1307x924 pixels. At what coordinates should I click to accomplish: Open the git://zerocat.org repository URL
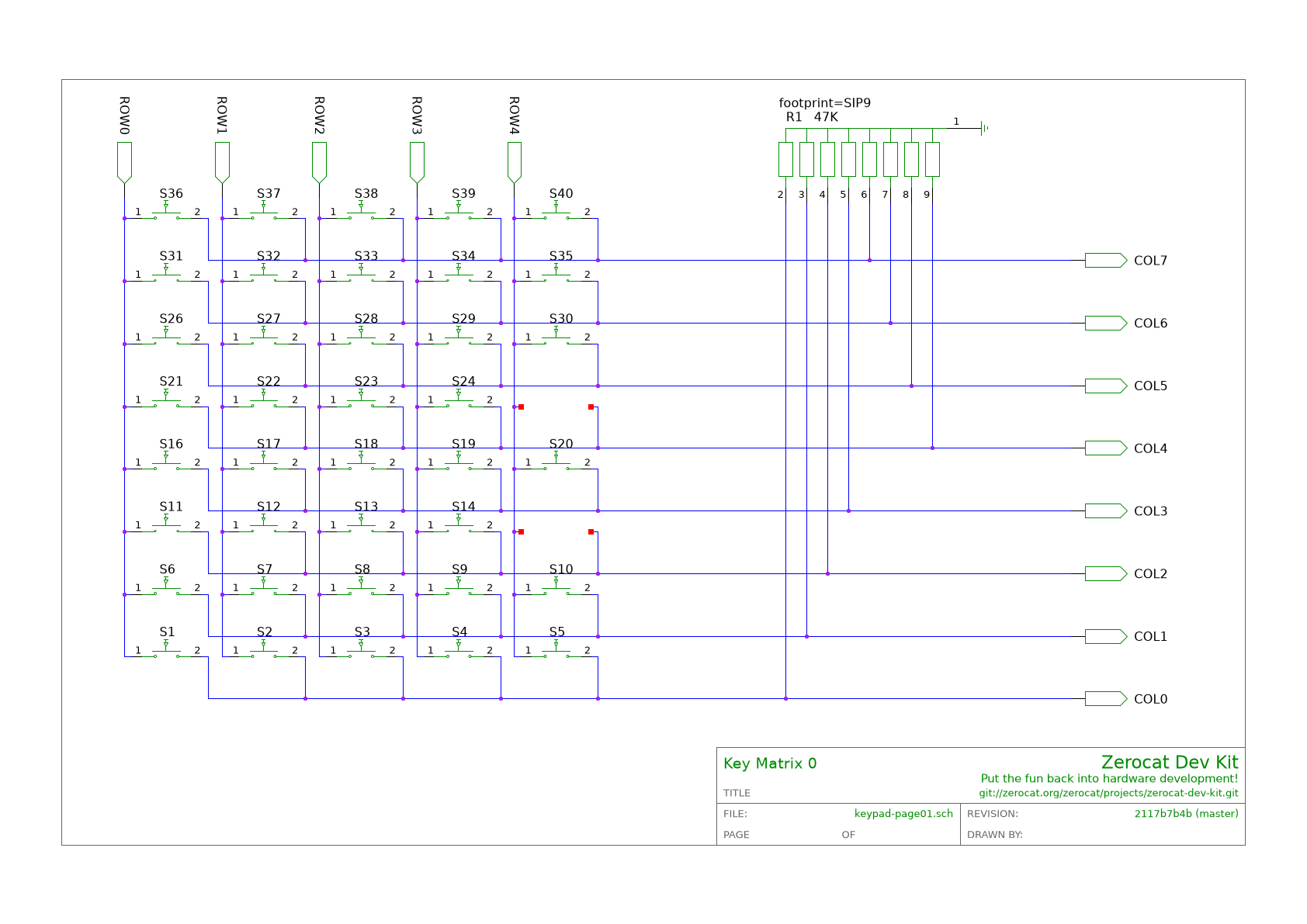coord(1108,793)
